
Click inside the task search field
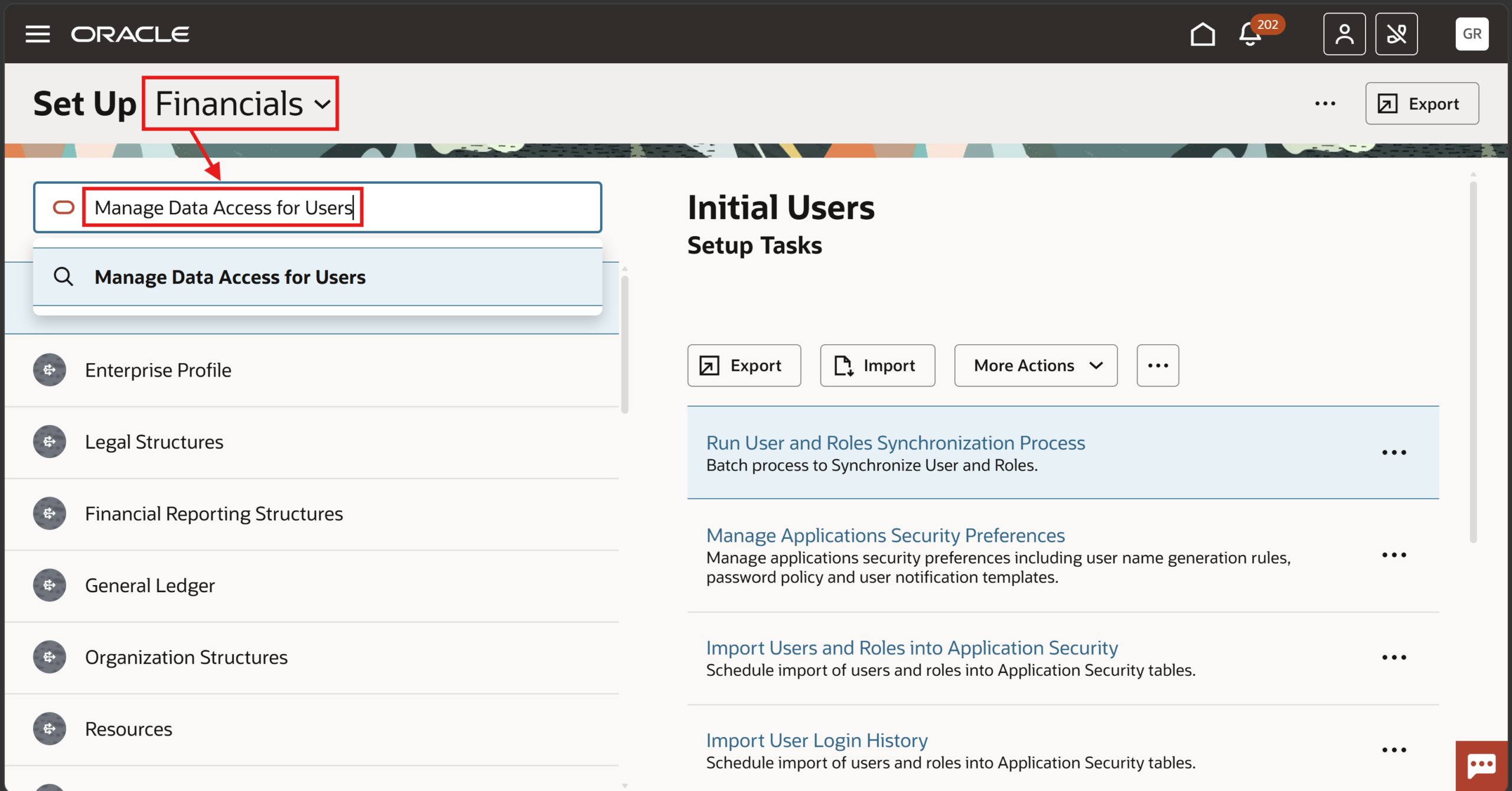[318, 207]
